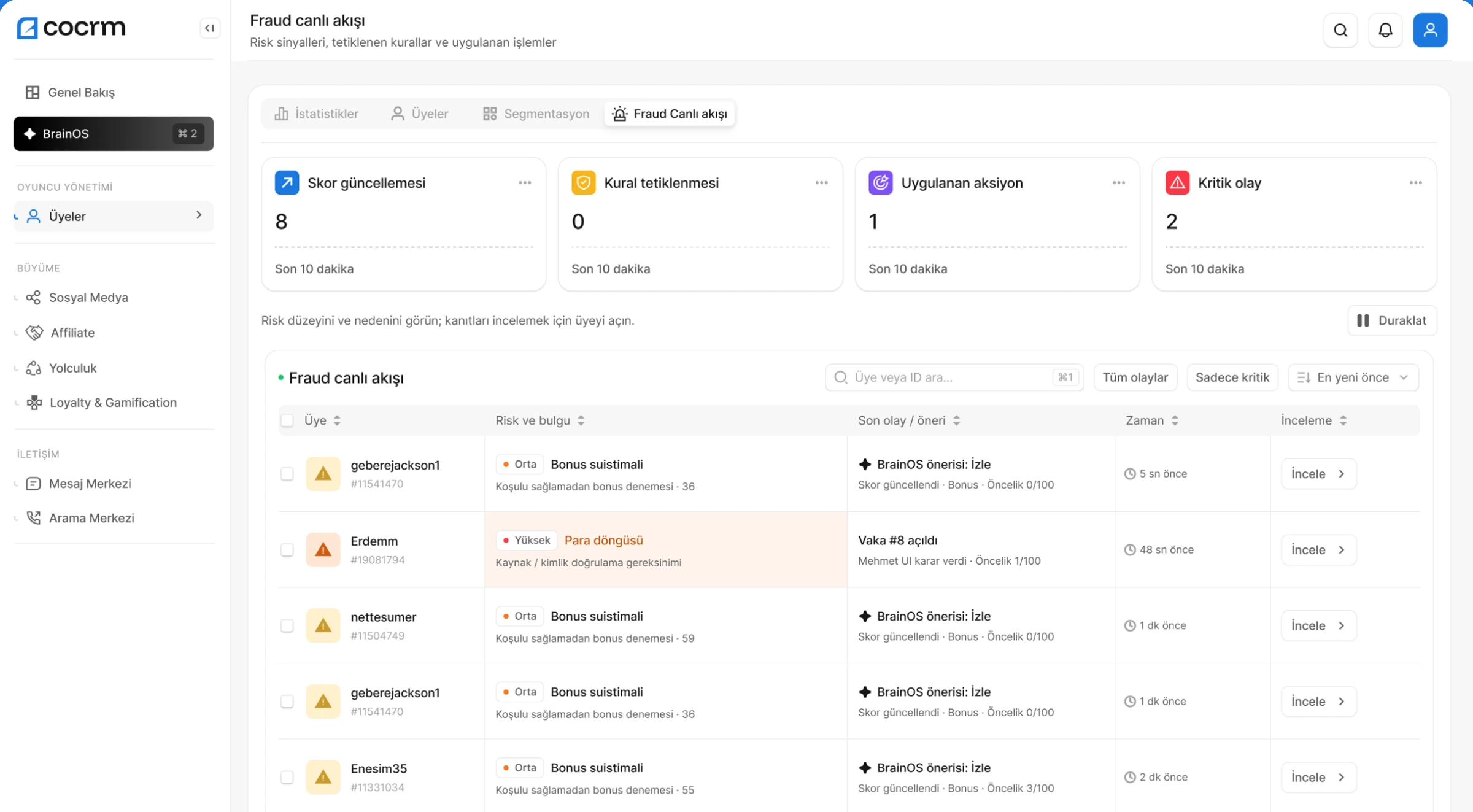The height and width of the screenshot is (812, 1473).
Task: Pause the feed with Duraklat
Action: coord(1392,320)
